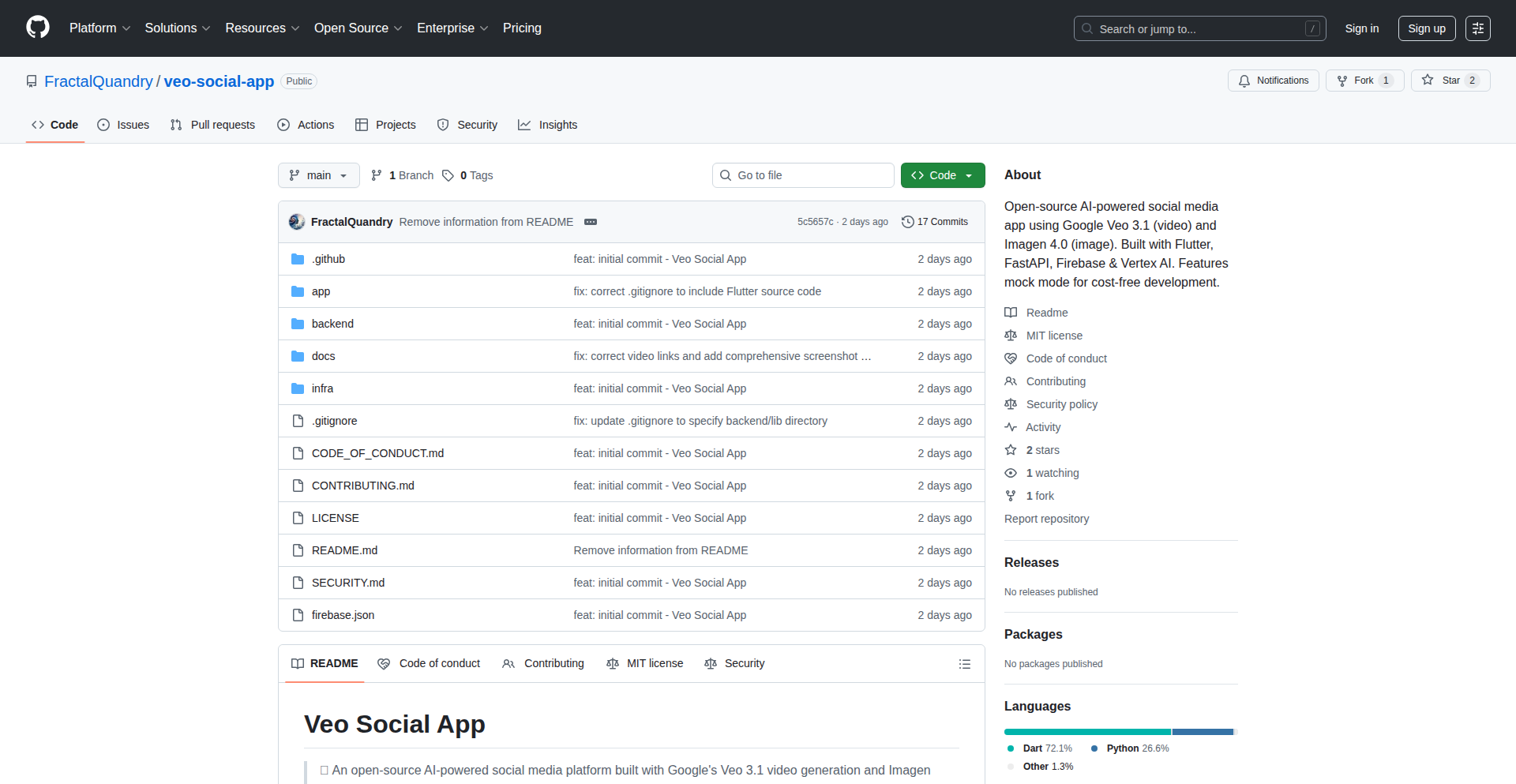1516x784 pixels.
Task: Open the README outline list icon
Action: [x=964, y=664]
